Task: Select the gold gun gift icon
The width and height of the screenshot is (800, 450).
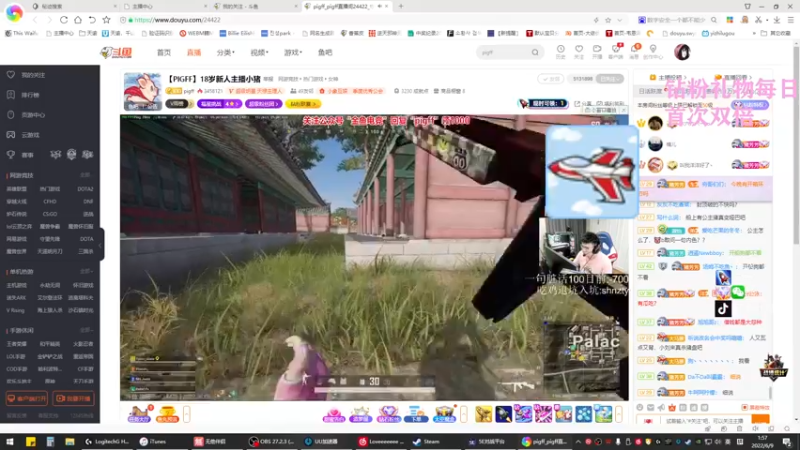Action: click(483, 414)
